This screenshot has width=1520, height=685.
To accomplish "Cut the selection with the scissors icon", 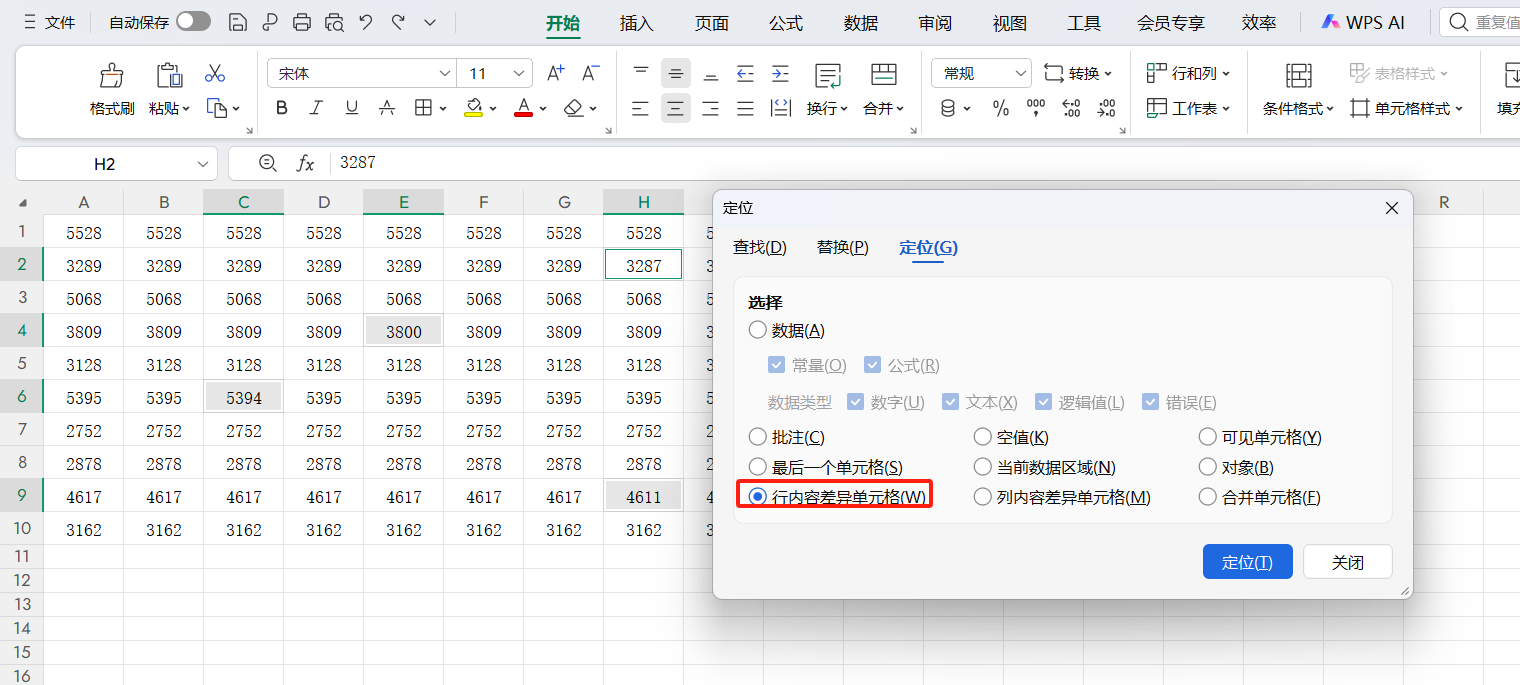I will [213, 73].
